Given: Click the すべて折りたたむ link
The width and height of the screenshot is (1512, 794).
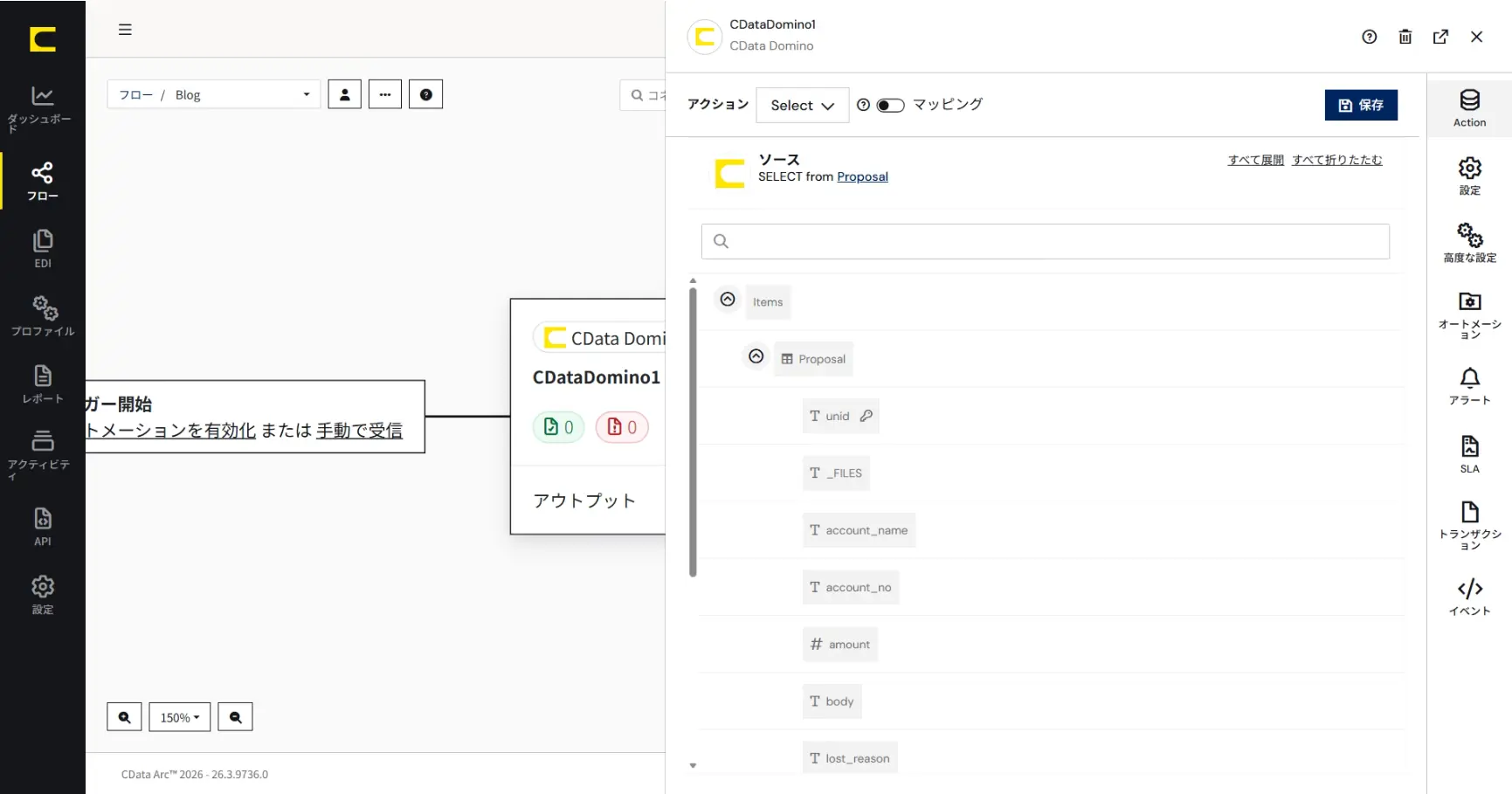Looking at the screenshot, I should [1336, 160].
